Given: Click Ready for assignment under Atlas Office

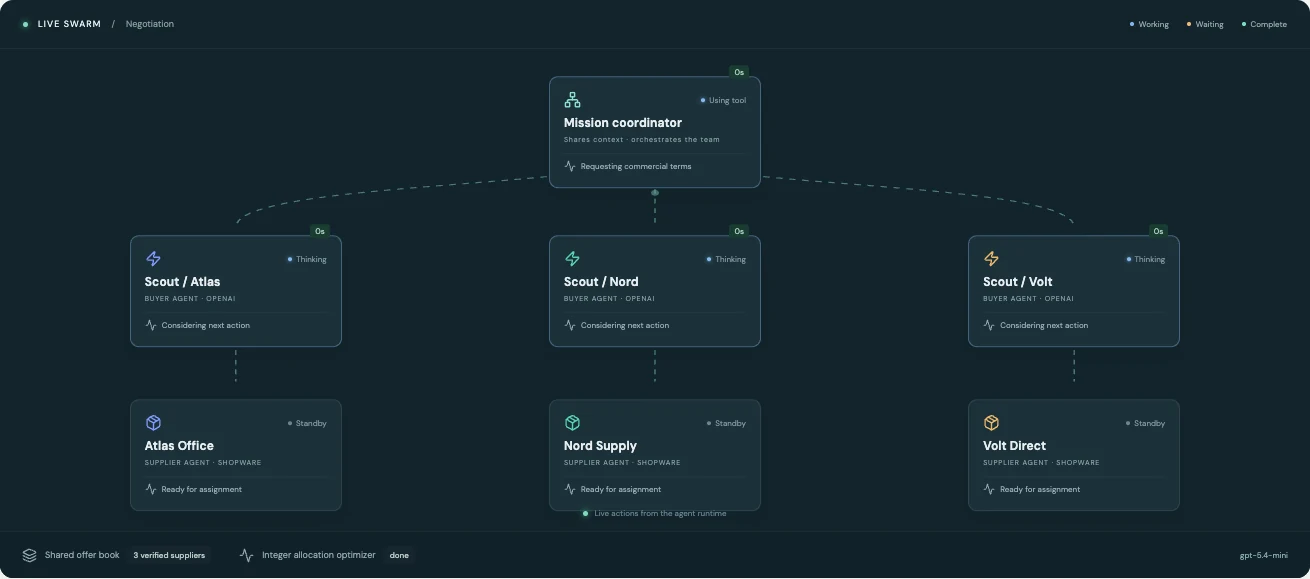Looking at the screenshot, I should click(202, 489).
